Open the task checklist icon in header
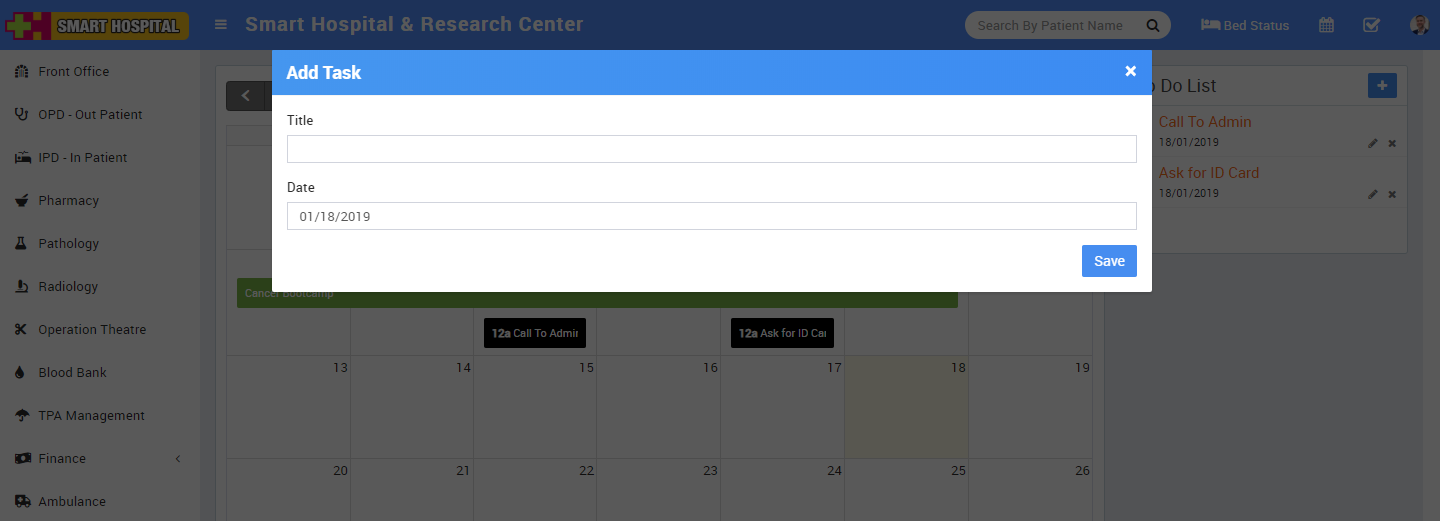This screenshot has width=1440, height=521. [x=1371, y=26]
